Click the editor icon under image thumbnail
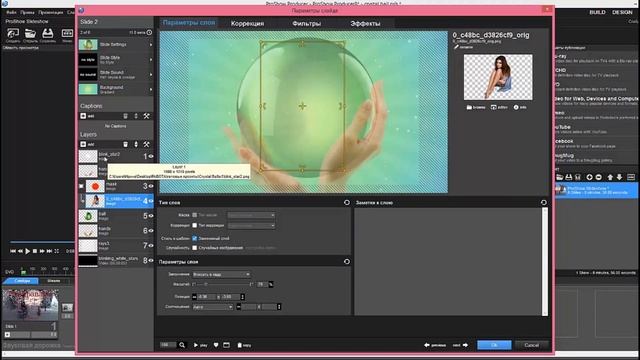Screen dimensions: 640x360 tap(493, 107)
